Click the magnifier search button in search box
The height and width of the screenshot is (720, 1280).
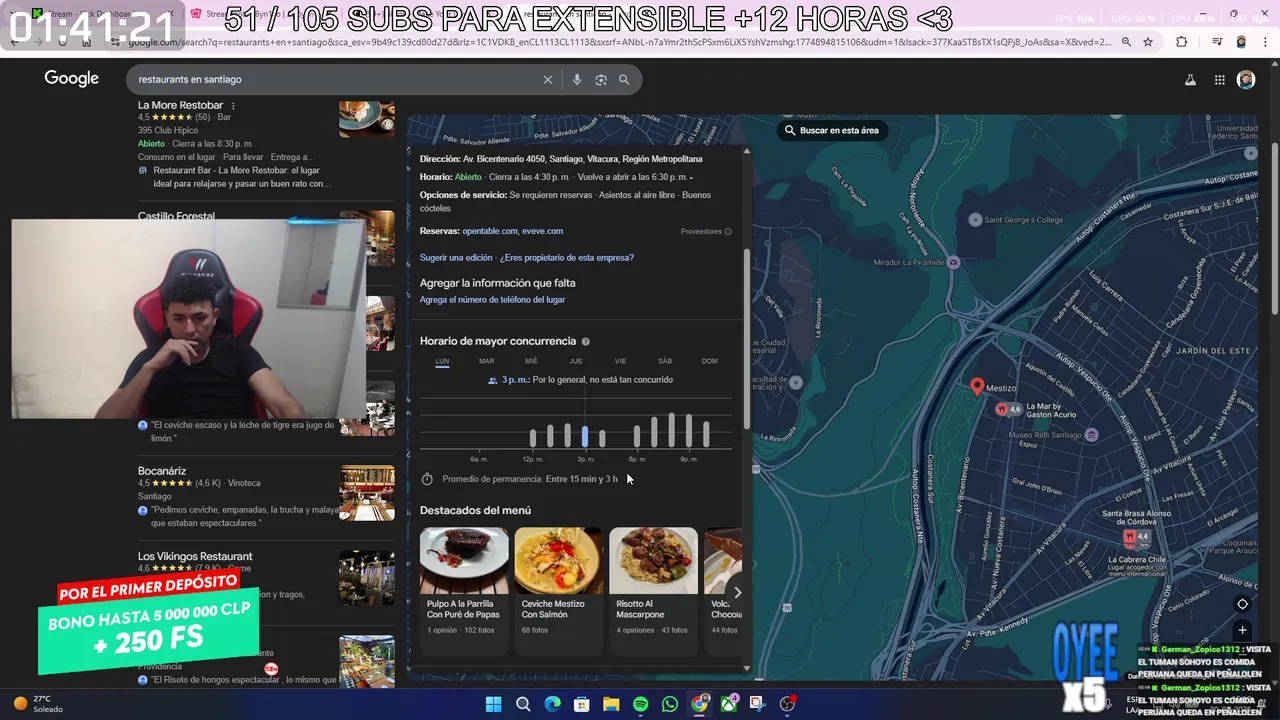(624, 80)
